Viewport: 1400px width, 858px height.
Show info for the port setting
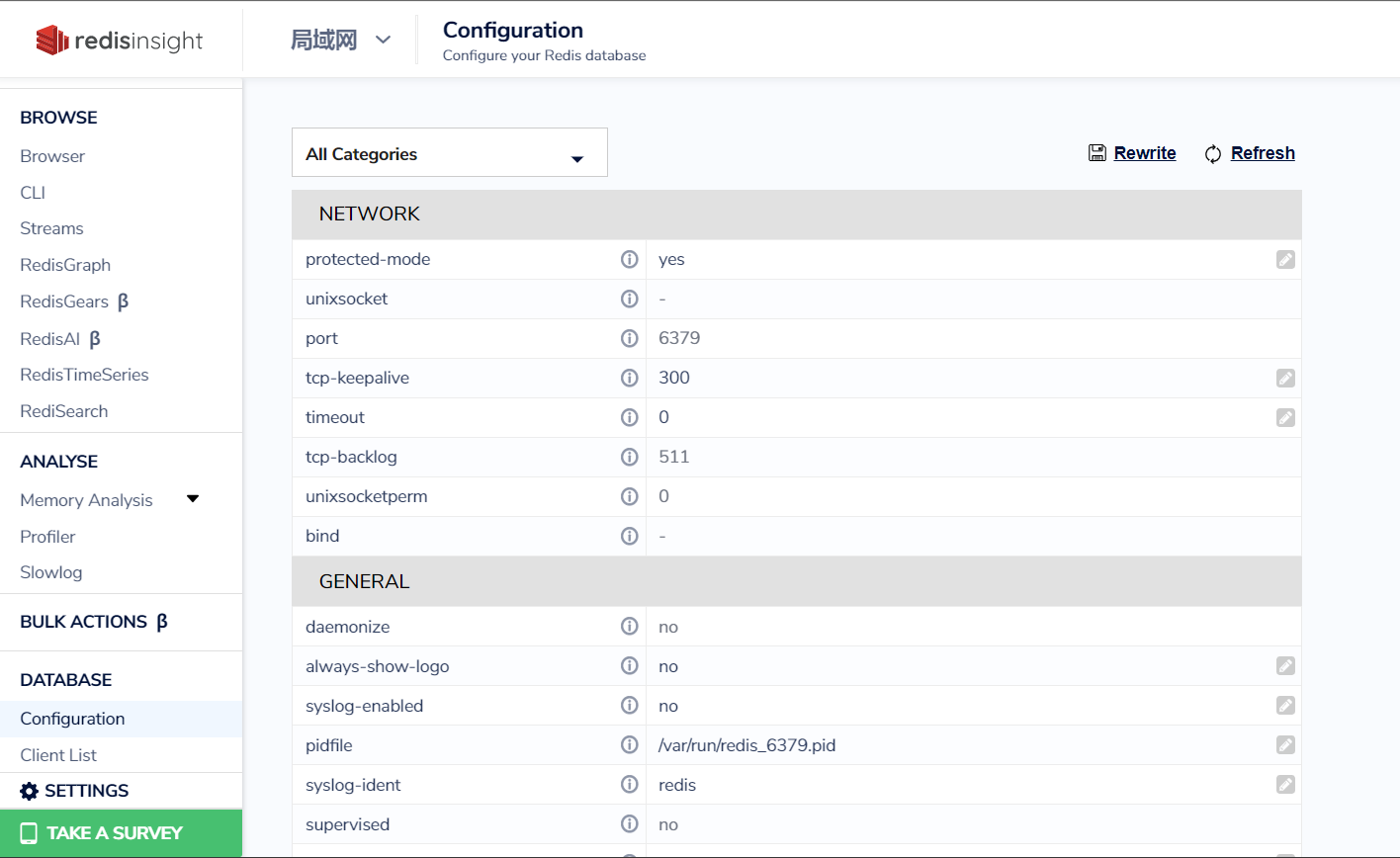[x=629, y=338]
